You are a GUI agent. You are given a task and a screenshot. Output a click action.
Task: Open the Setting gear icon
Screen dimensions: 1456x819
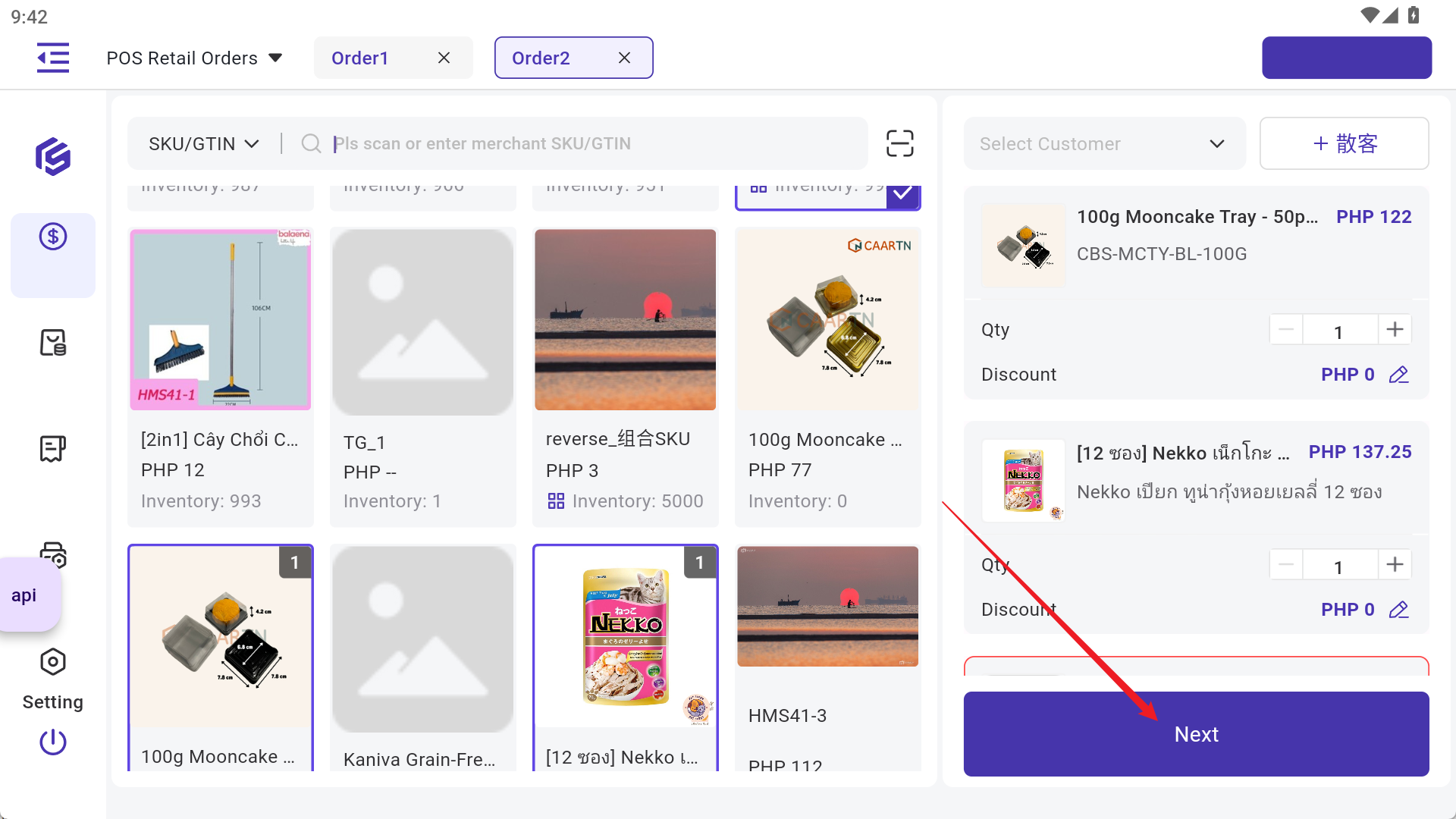[x=53, y=662]
